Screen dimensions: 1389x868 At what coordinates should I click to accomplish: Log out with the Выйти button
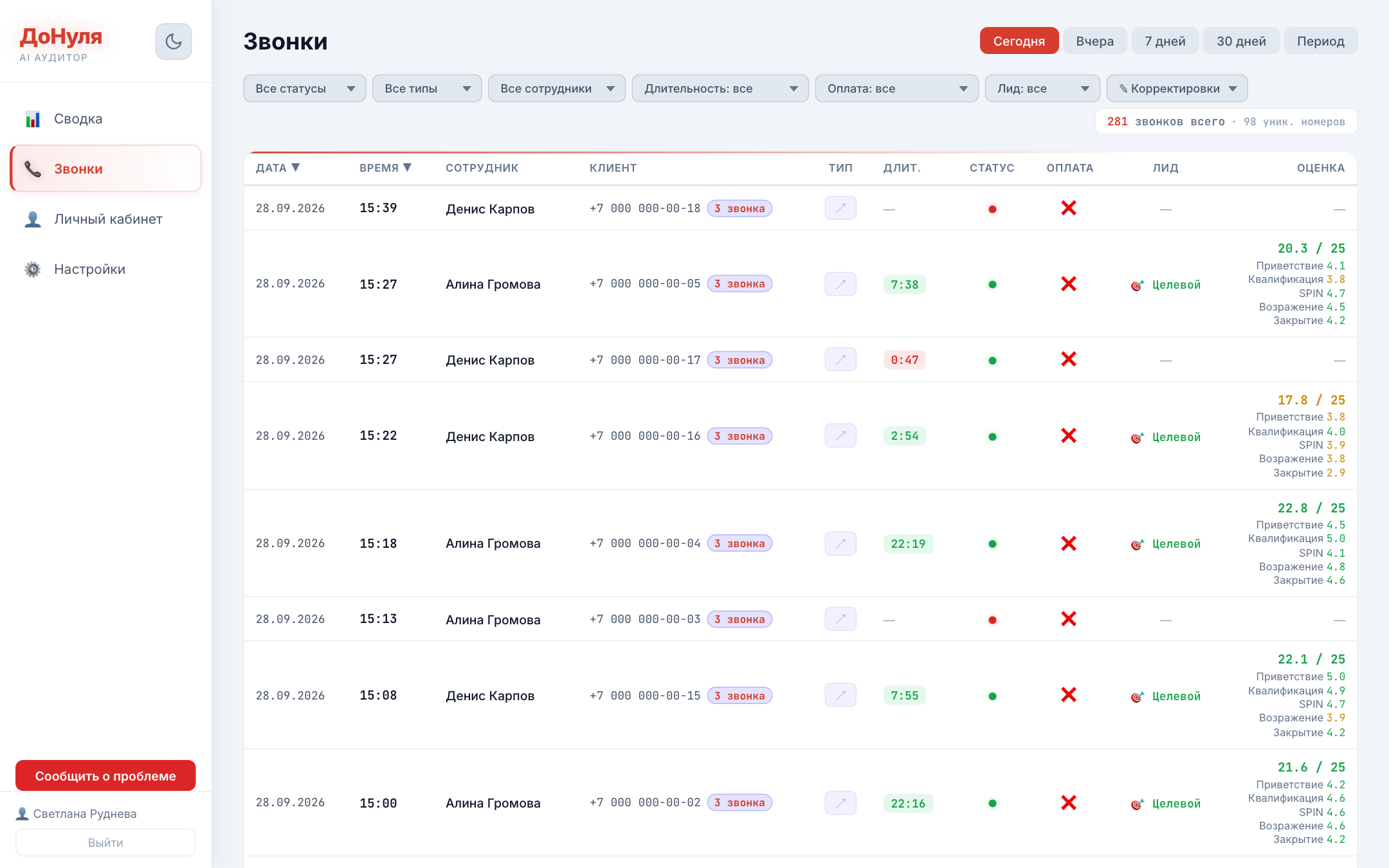(x=105, y=842)
